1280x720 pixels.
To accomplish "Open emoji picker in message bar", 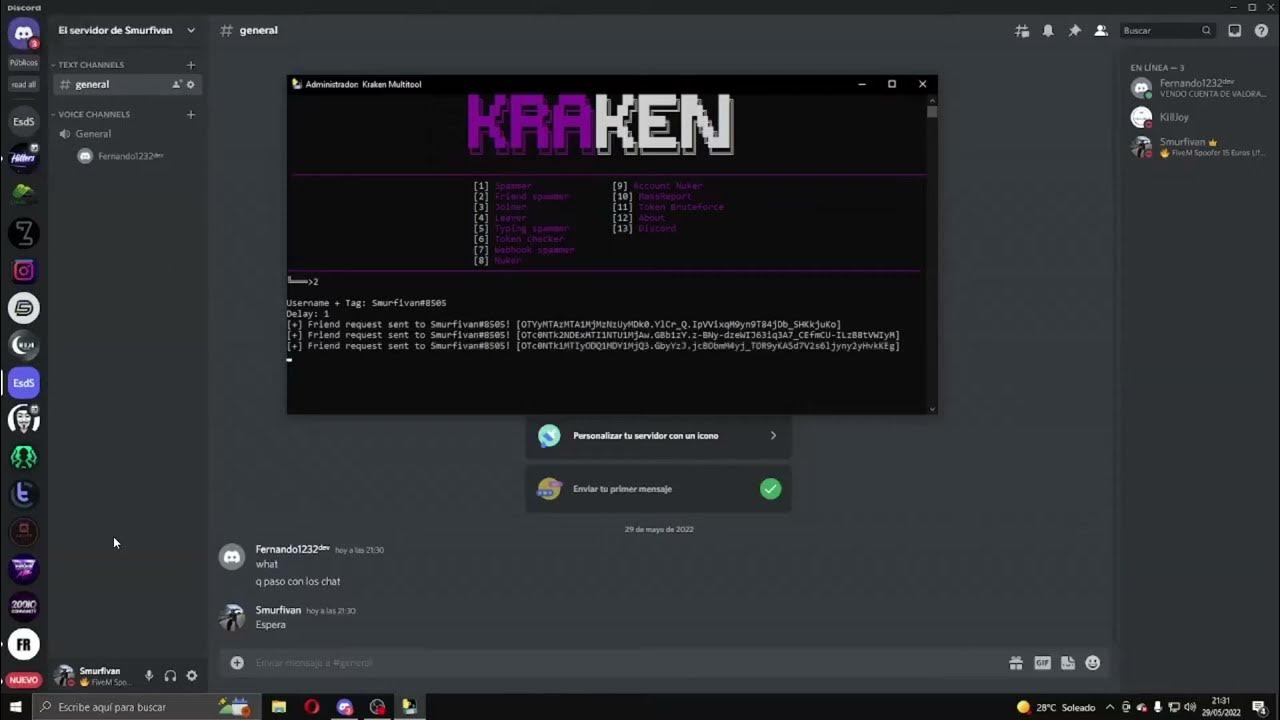I will click(x=1092, y=663).
